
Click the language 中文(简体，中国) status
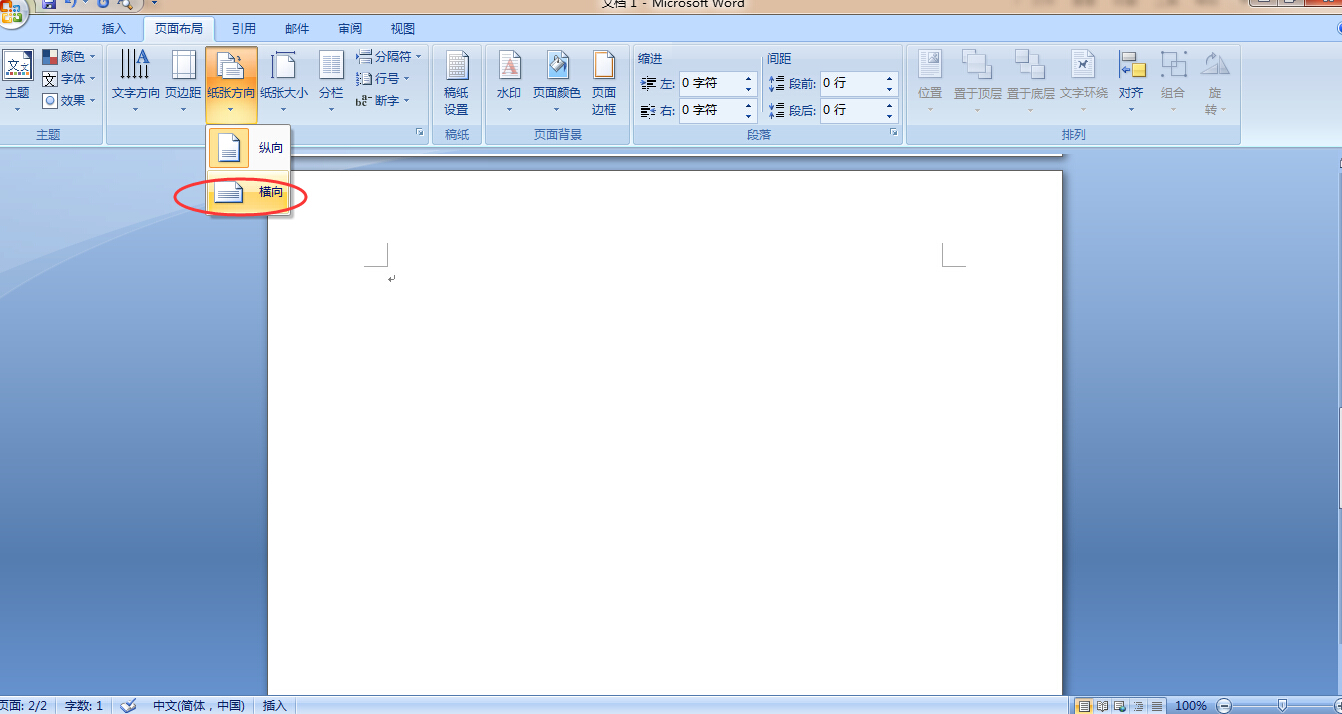pyautogui.click(x=198, y=705)
